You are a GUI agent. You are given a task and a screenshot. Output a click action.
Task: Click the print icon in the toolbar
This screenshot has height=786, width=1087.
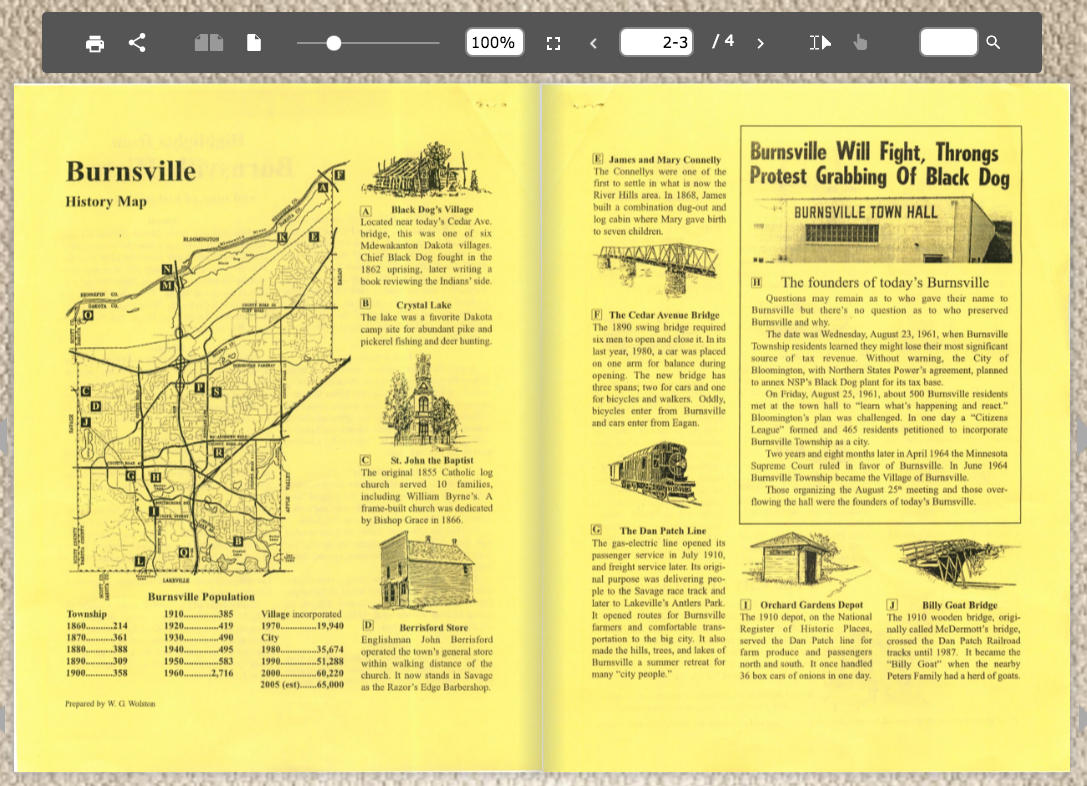pyautogui.click(x=95, y=43)
